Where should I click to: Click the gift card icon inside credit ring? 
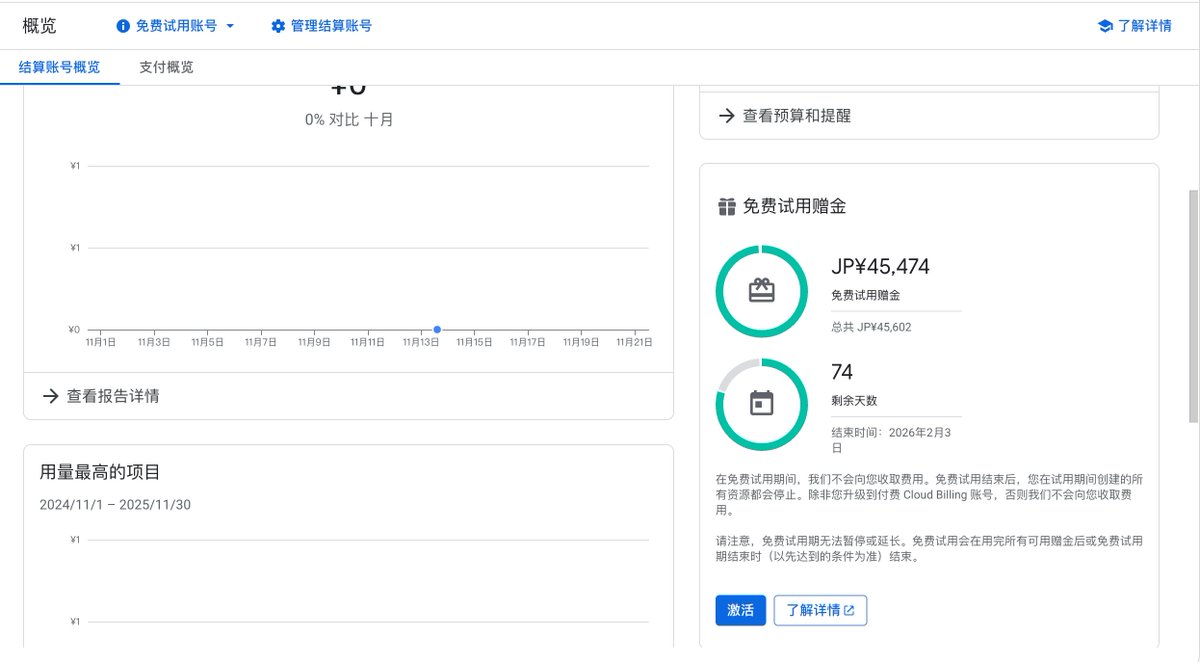(x=762, y=291)
